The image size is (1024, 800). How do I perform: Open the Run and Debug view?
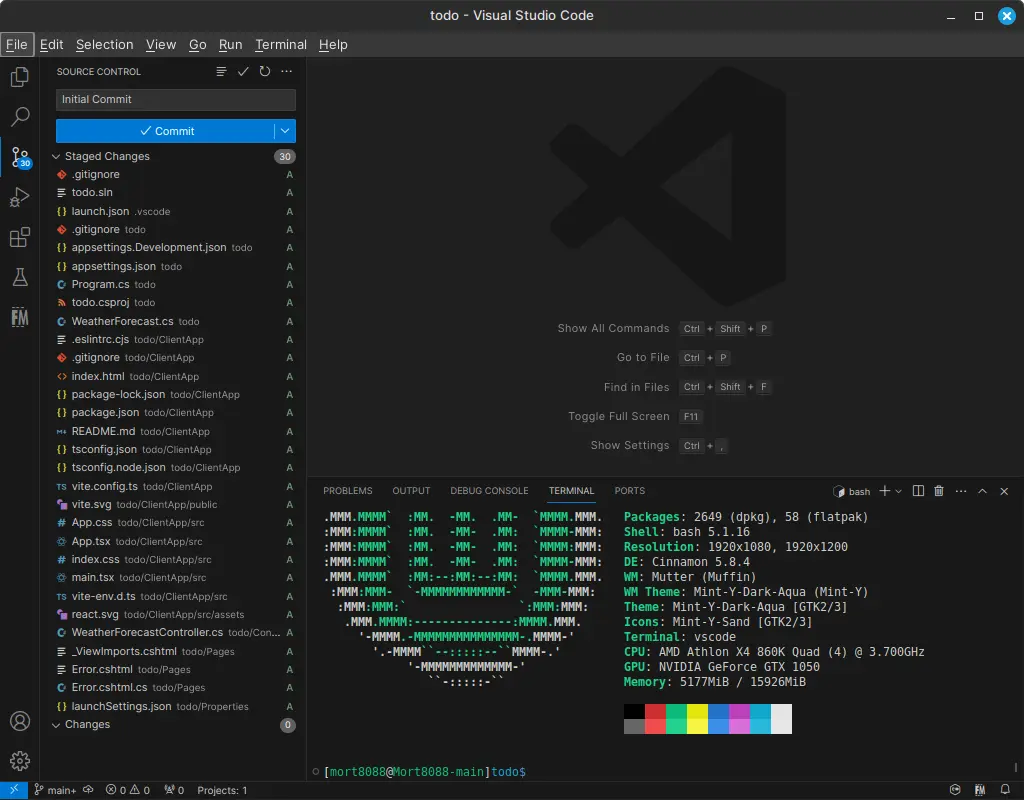click(19, 197)
